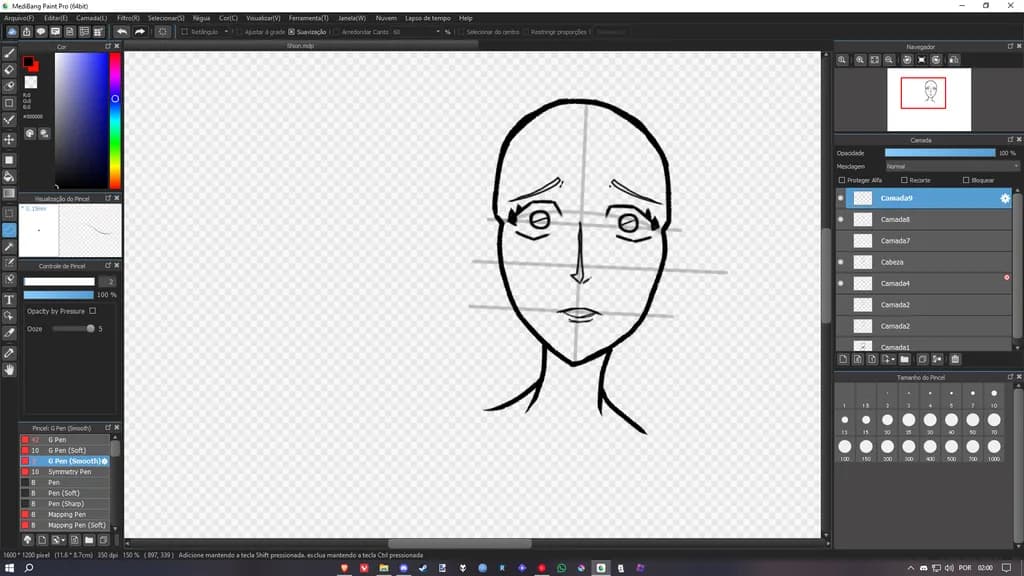Open Windows Start button

(x=9, y=568)
